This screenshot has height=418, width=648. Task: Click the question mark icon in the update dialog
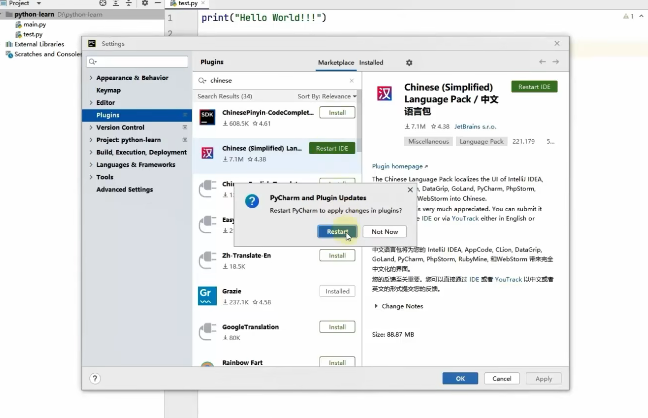click(x=252, y=201)
